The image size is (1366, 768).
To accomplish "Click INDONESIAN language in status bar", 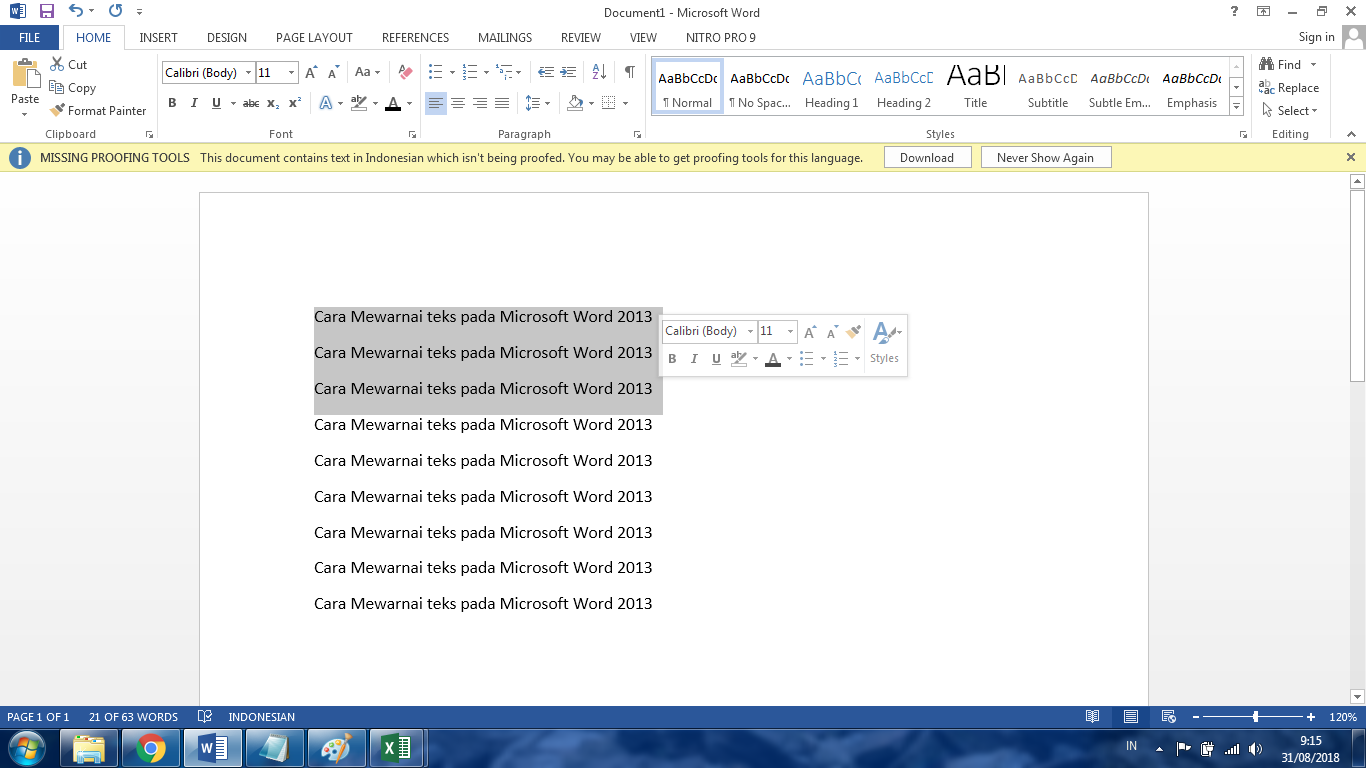I will pyautogui.click(x=261, y=717).
